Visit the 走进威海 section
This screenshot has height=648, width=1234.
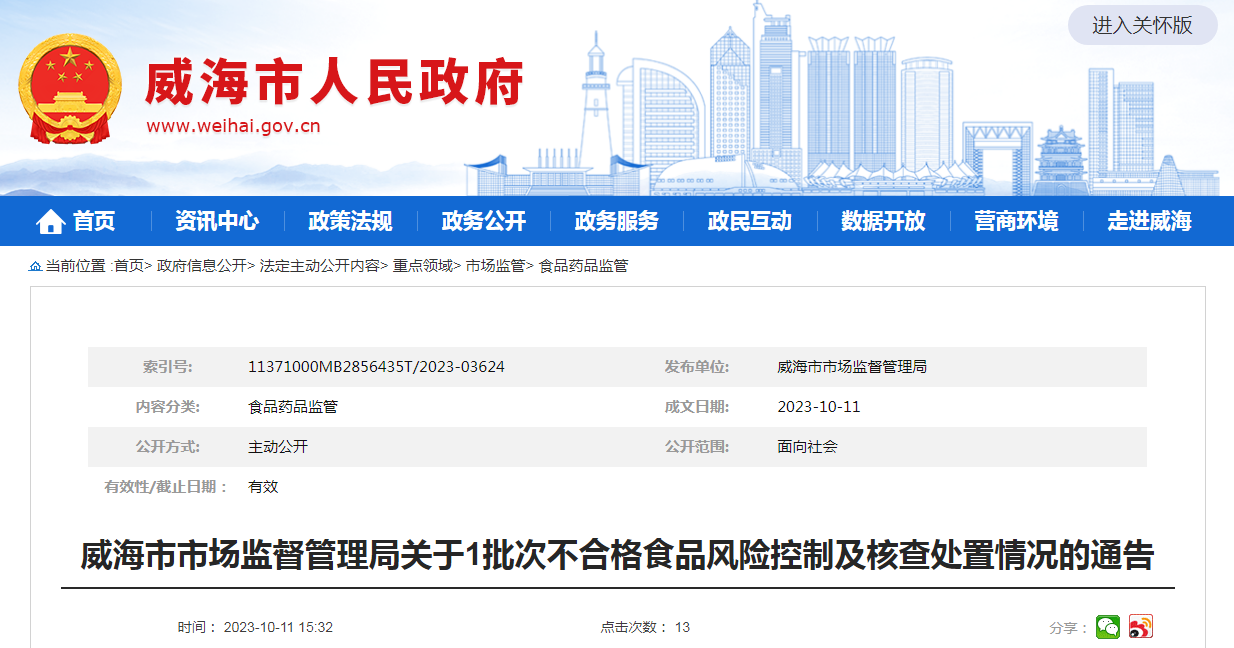[x=1149, y=221]
